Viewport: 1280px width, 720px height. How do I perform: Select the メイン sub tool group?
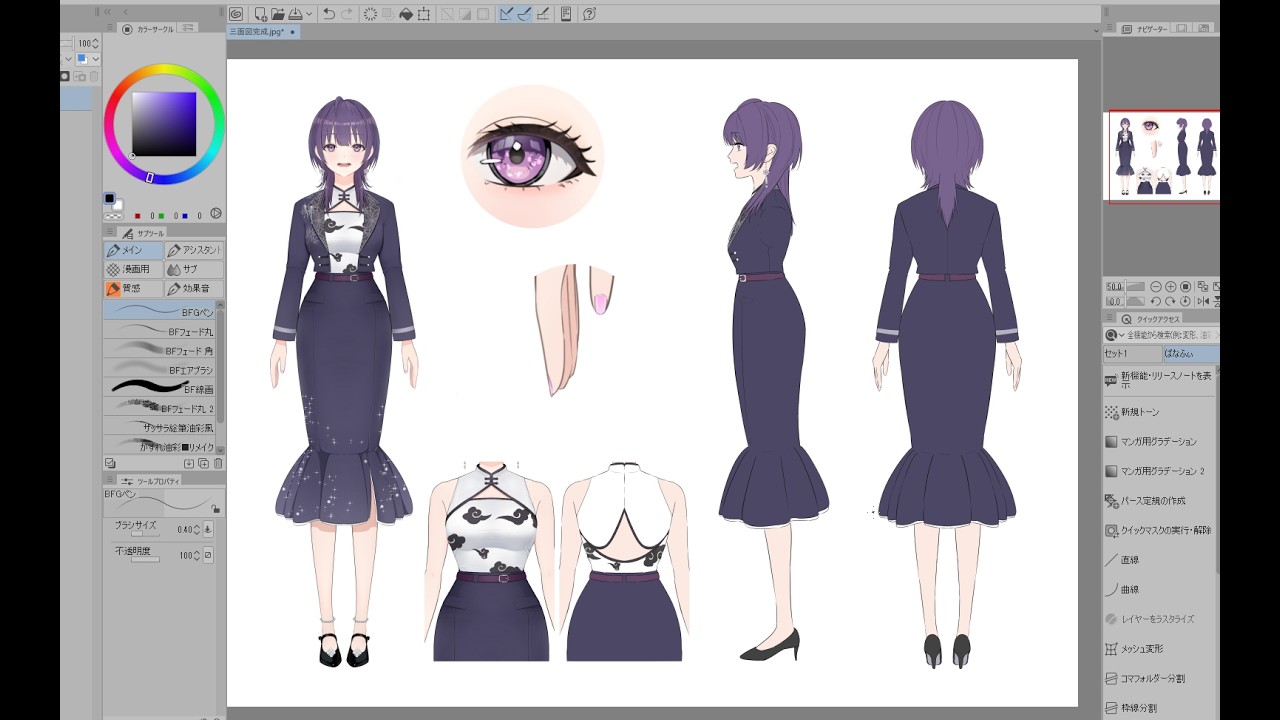(133, 250)
